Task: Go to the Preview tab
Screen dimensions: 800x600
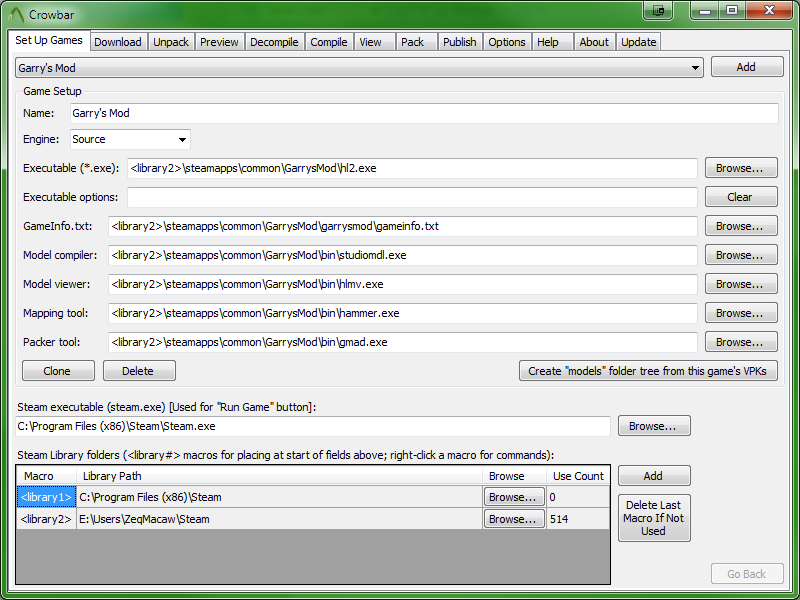Action: (x=219, y=42)
